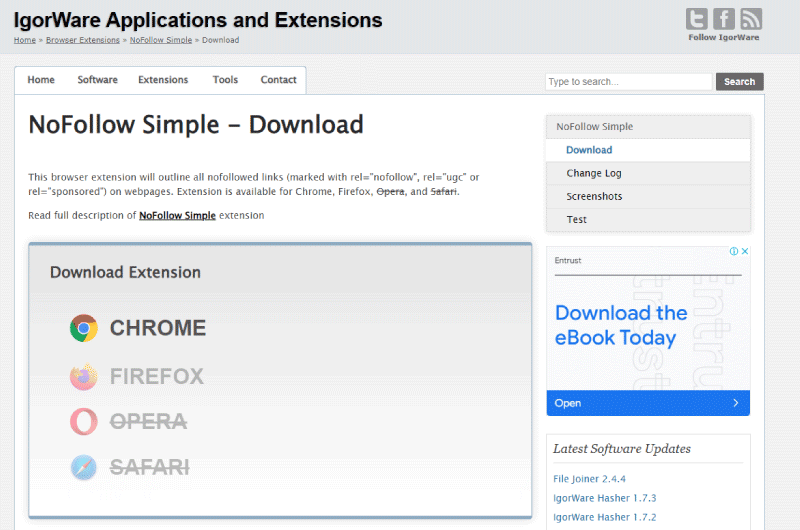Click arrow chevron on ad Open bar
Screen dimensions: 800x530
pos(736,403)
